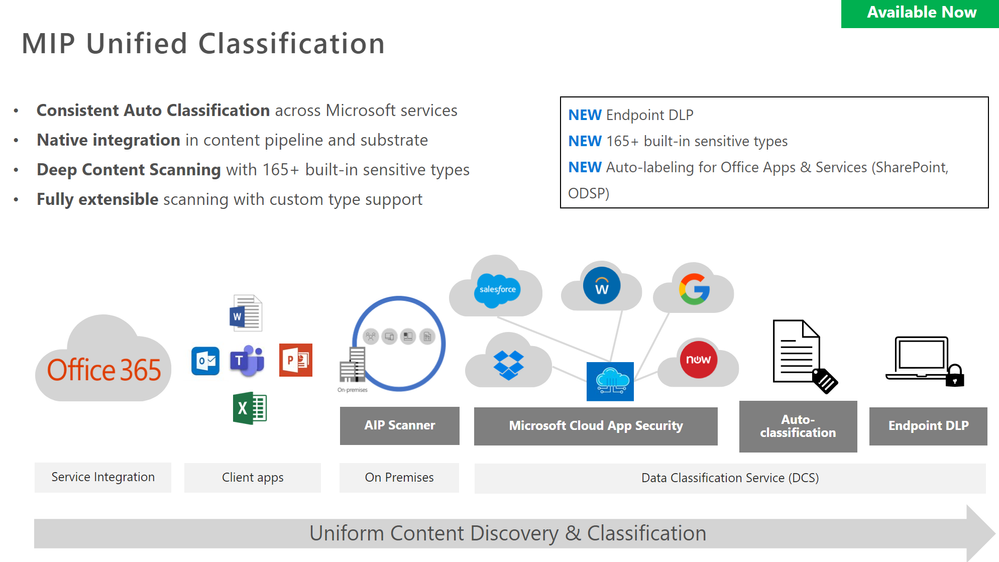The height and width of the screenshot is (562, 999).
Task: Click the on-premises building icon
Action: coord(353,365)
